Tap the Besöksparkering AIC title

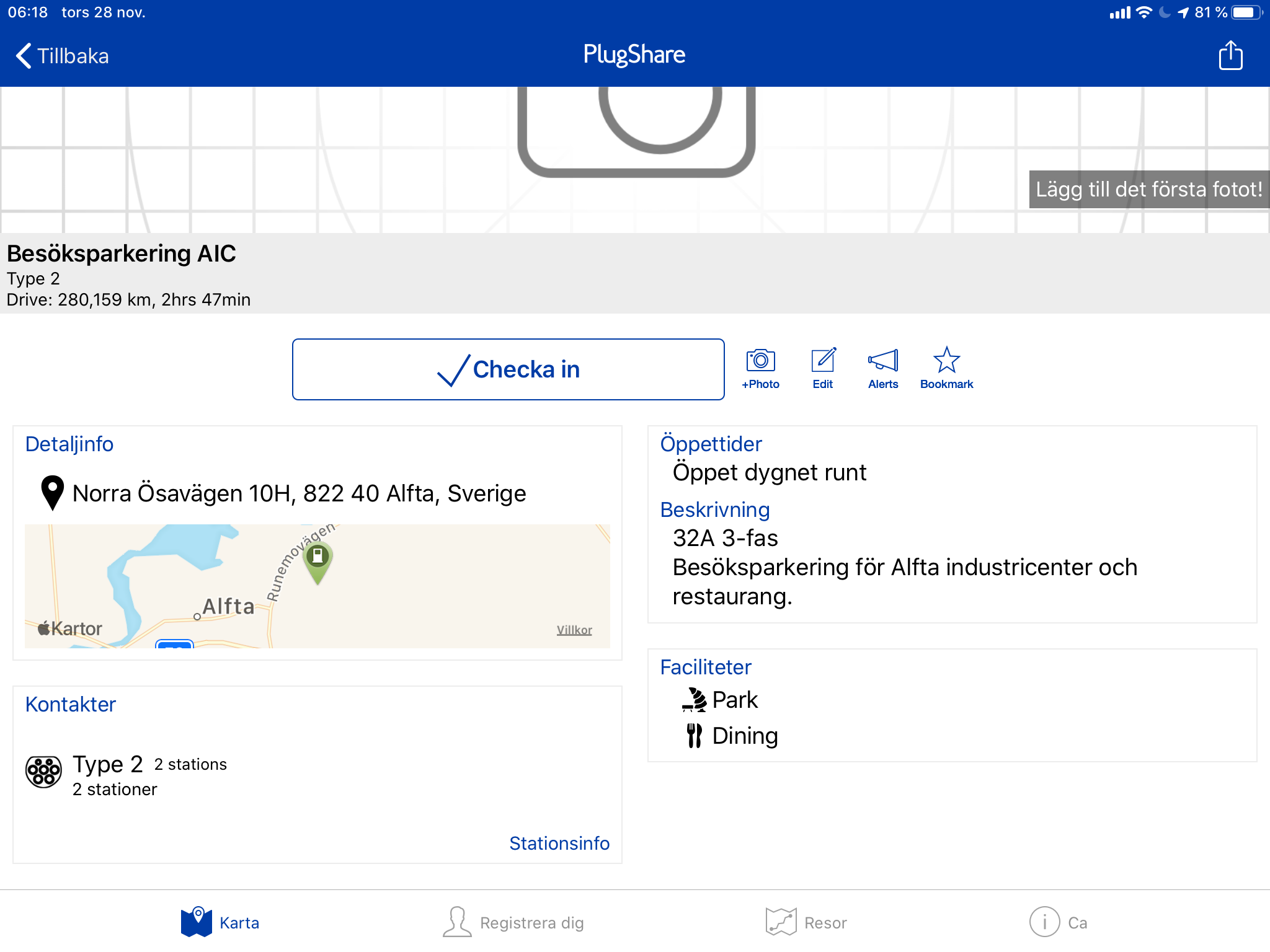tap(122, 253)
